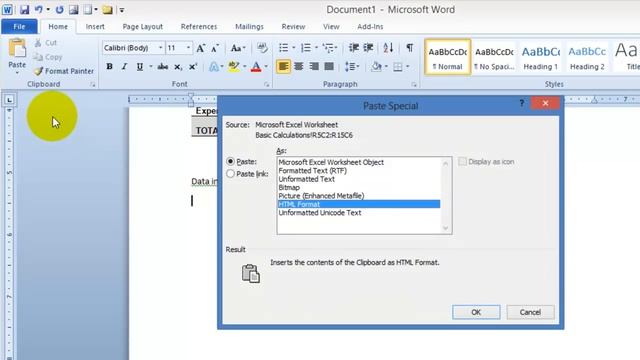The image size is (640, 360).
Task: Click the Sort icon
Action: click(388, 48)
